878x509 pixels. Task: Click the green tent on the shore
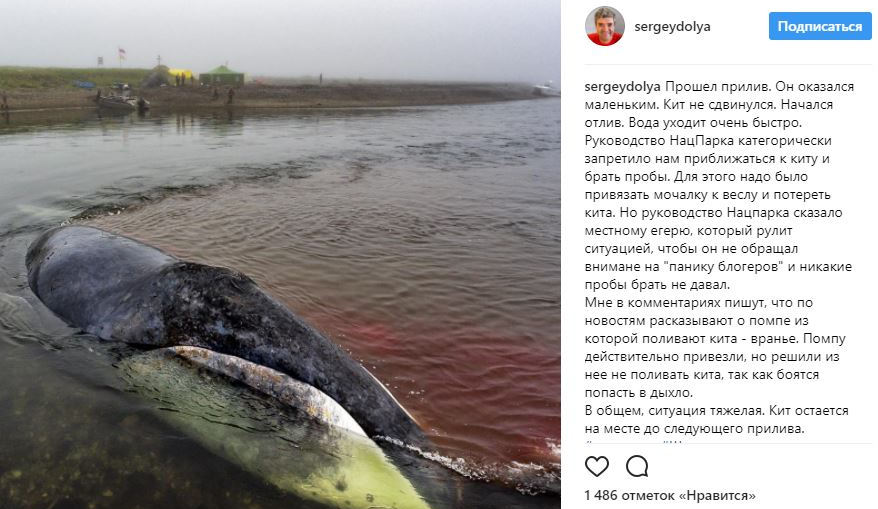coord(222,75)
